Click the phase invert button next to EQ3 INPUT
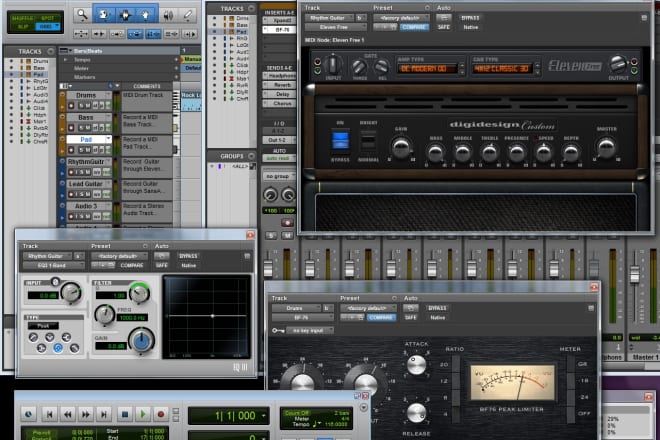The image size is (660, 440). 55,282
